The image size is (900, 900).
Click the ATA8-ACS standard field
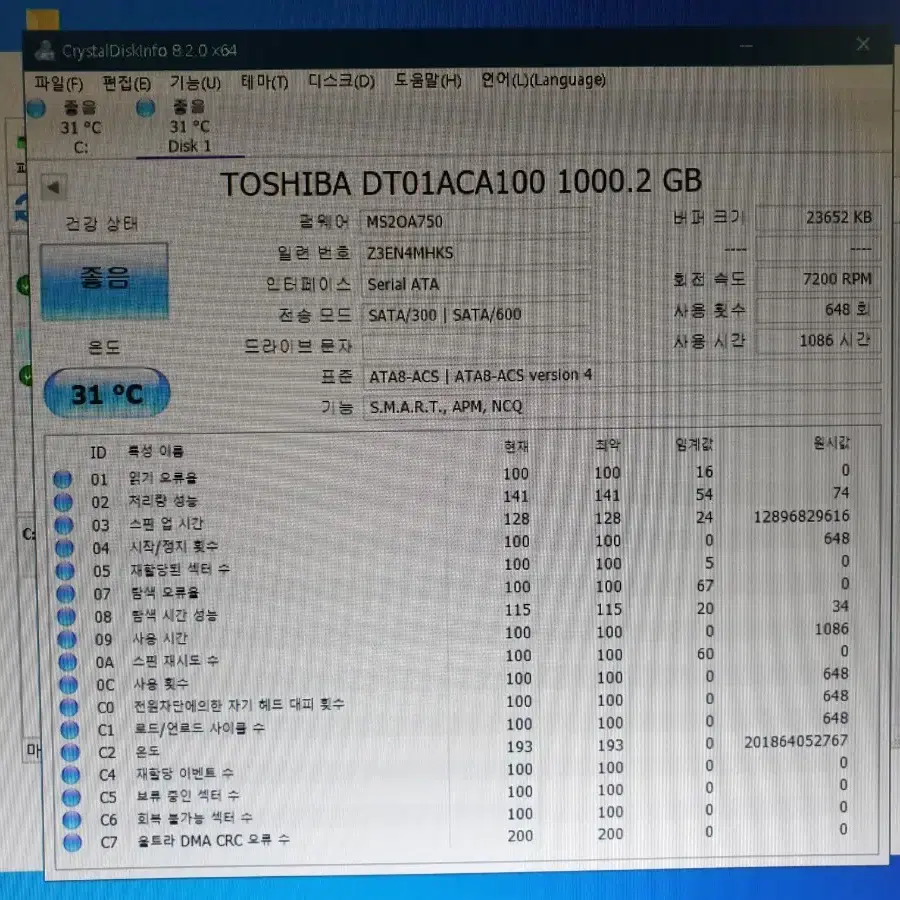pos(622,376)
